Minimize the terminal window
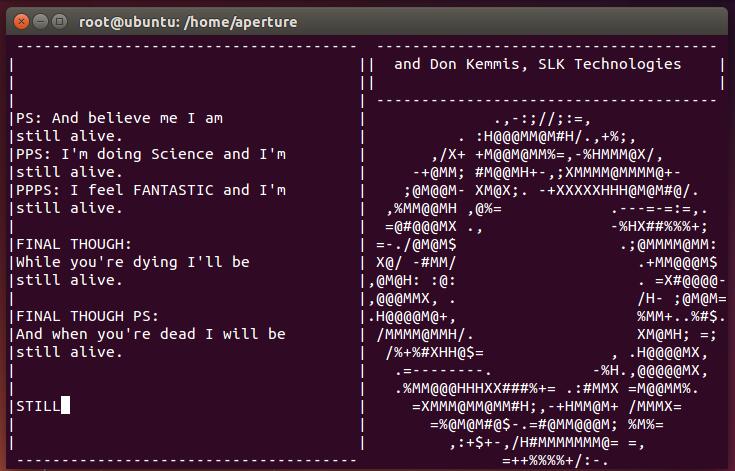The width and height of the screenshot is (735, 471). coord(40,22)
